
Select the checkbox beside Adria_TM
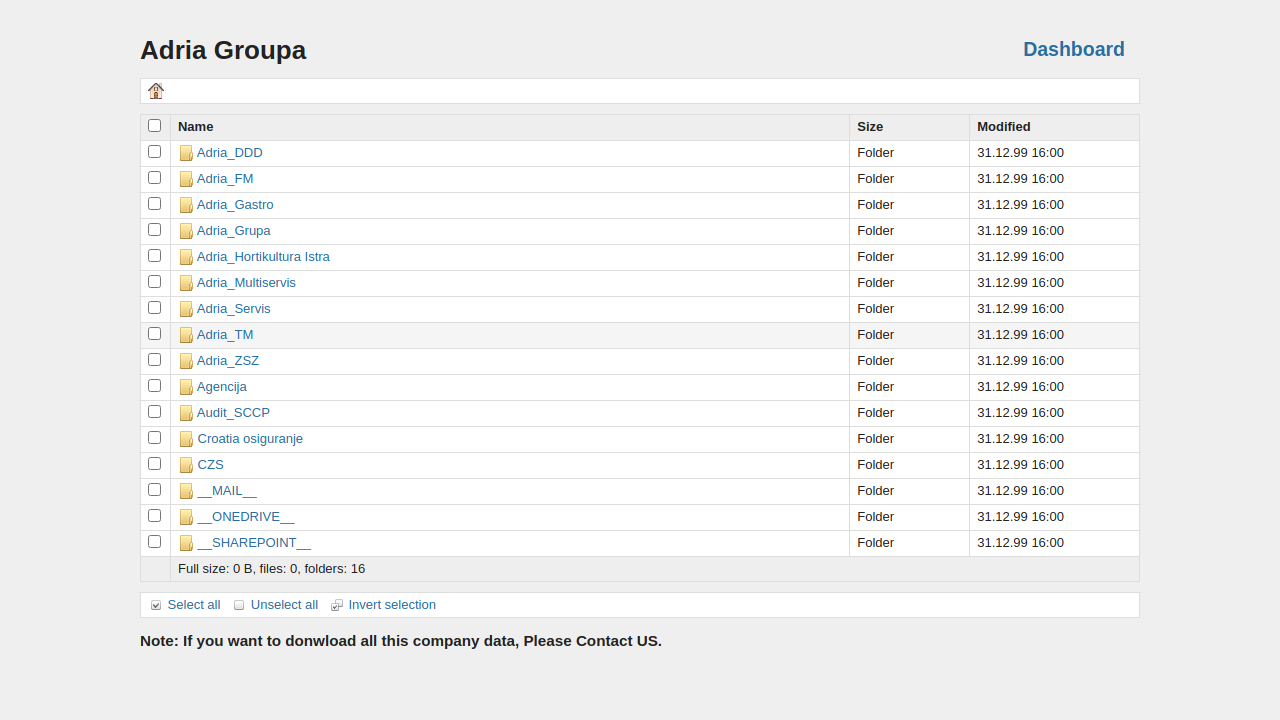(x=154, y=334)
